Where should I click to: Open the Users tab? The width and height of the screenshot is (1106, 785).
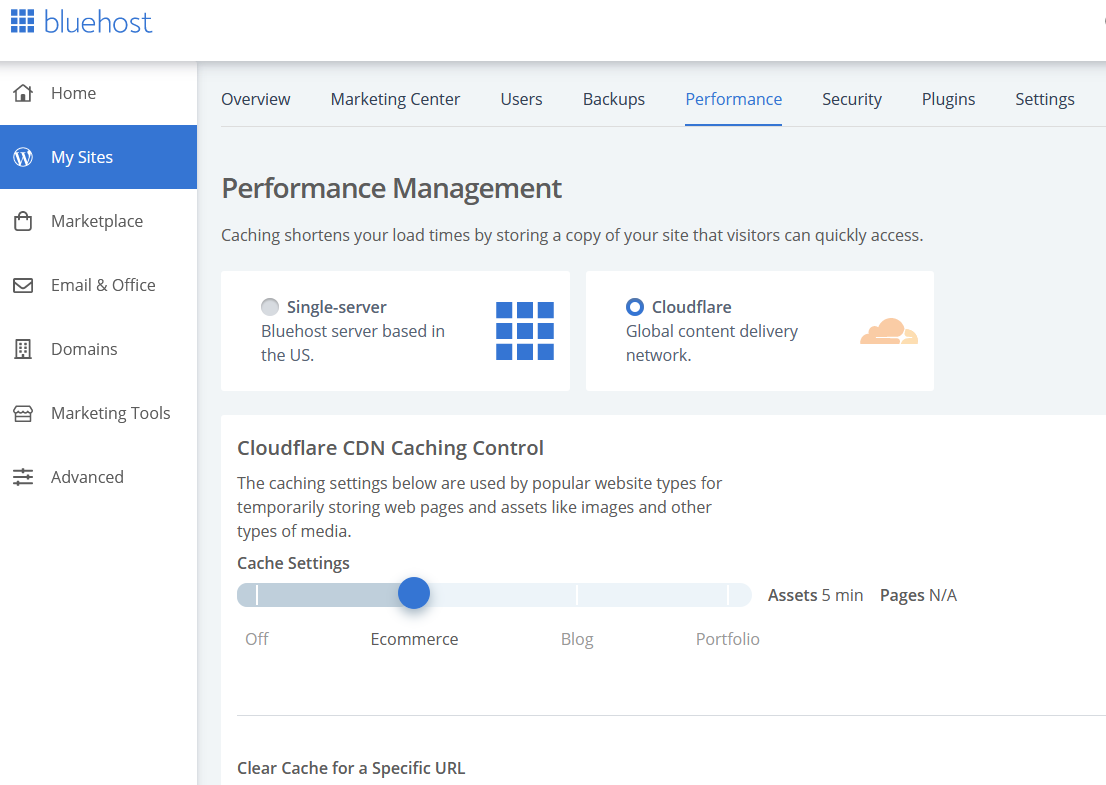[x=521, y=99]
